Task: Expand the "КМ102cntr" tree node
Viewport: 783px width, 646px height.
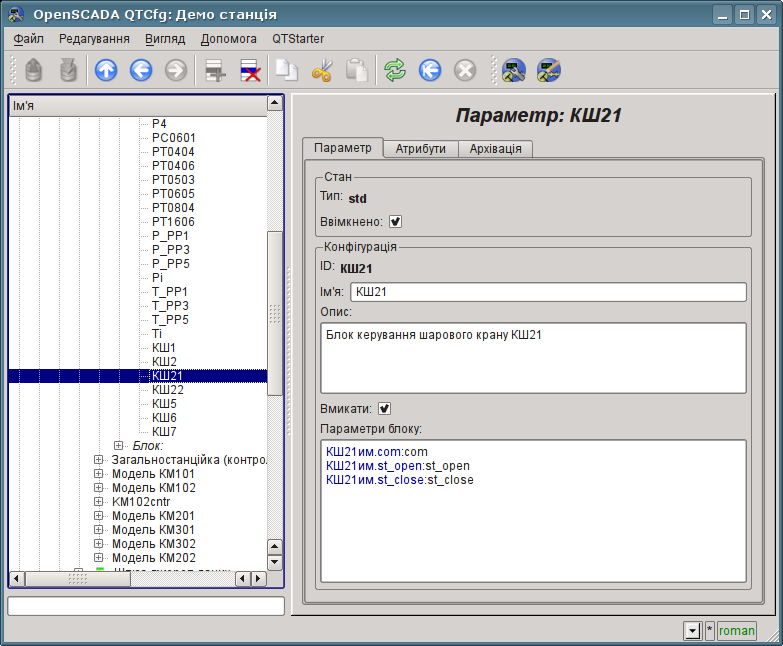Action: [x=99, y=502]
